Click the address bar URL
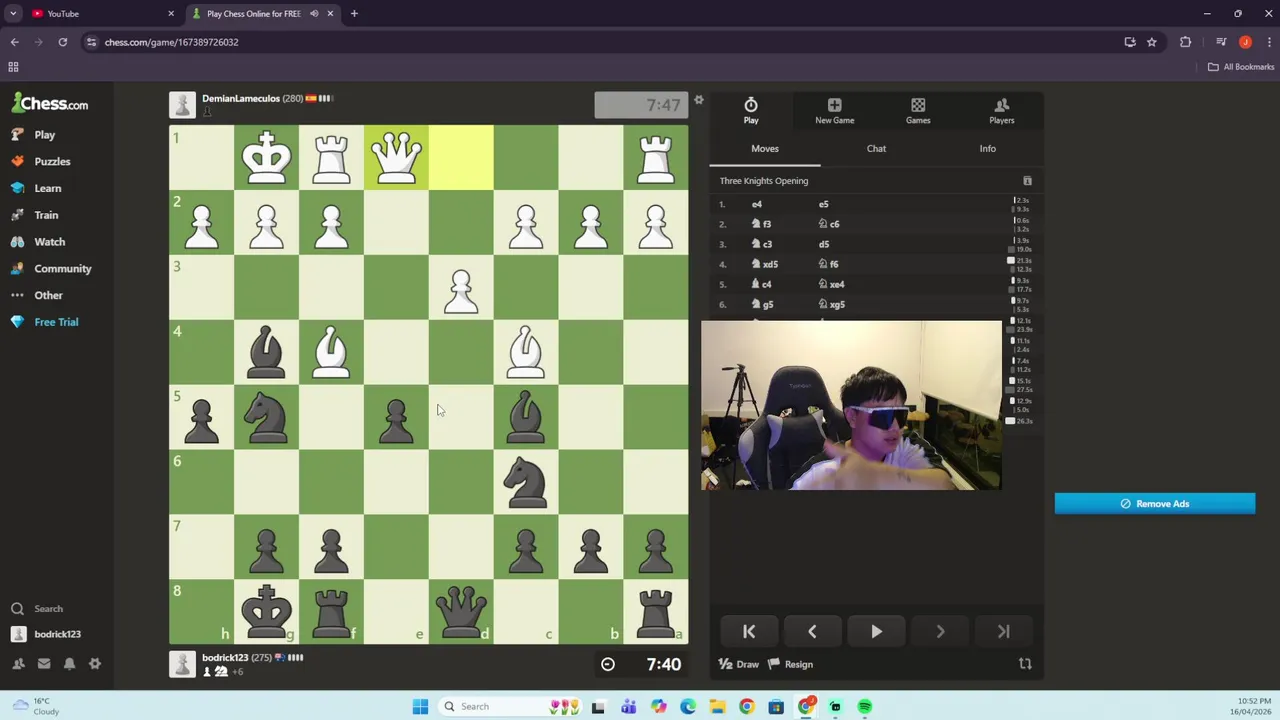The height and width of the screenshot is (720, 1280). 171,42
